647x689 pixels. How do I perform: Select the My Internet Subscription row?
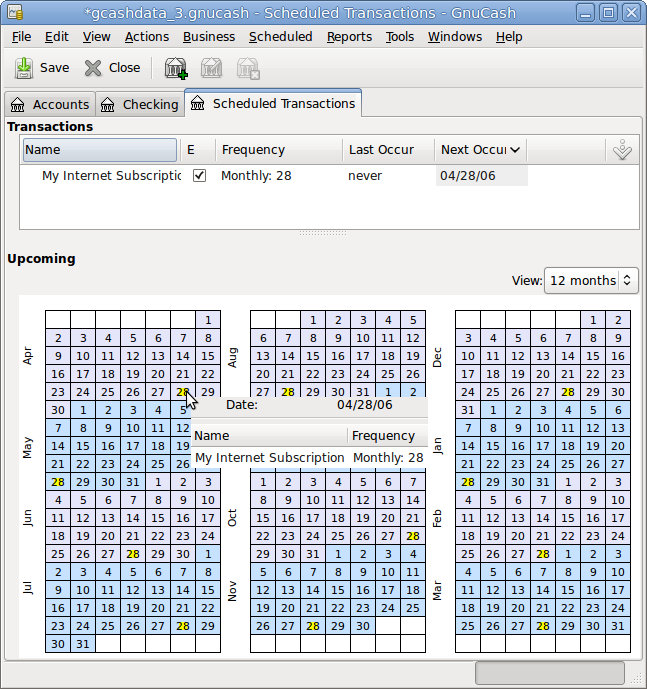click(x=110, y=176)
